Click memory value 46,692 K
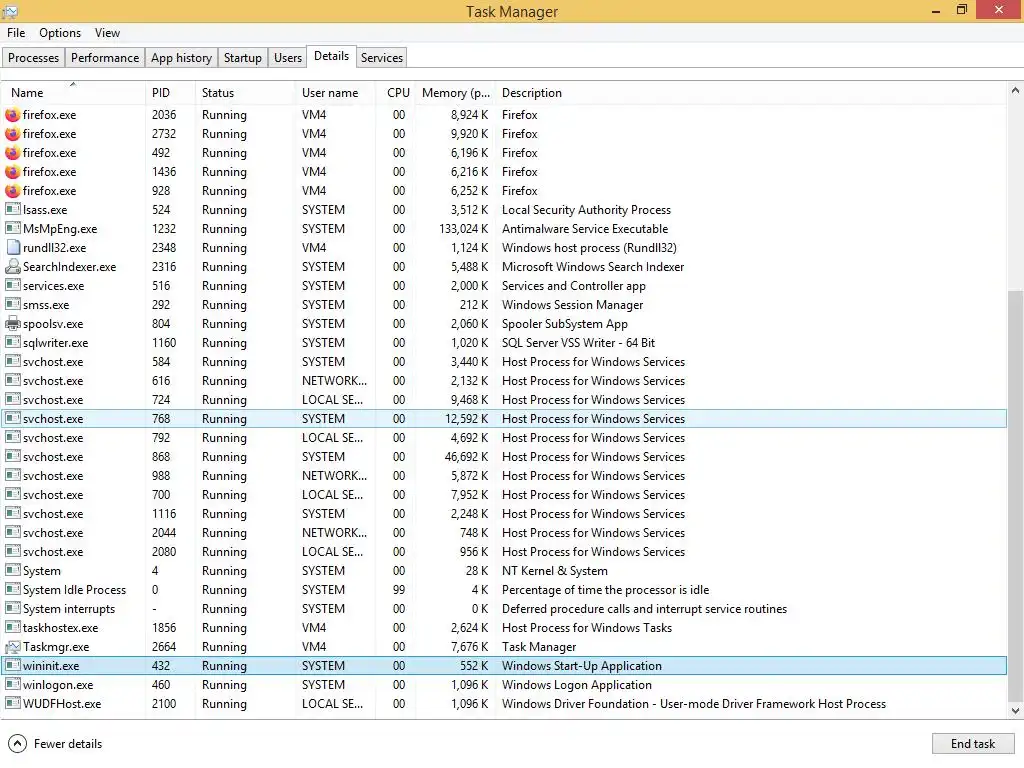1024x768 pixels. tap(466, 456)
